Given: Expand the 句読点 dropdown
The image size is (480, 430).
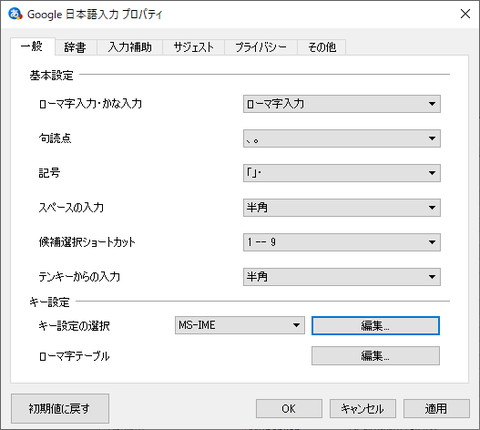Looking at the screenshot, I should point(342,138).
